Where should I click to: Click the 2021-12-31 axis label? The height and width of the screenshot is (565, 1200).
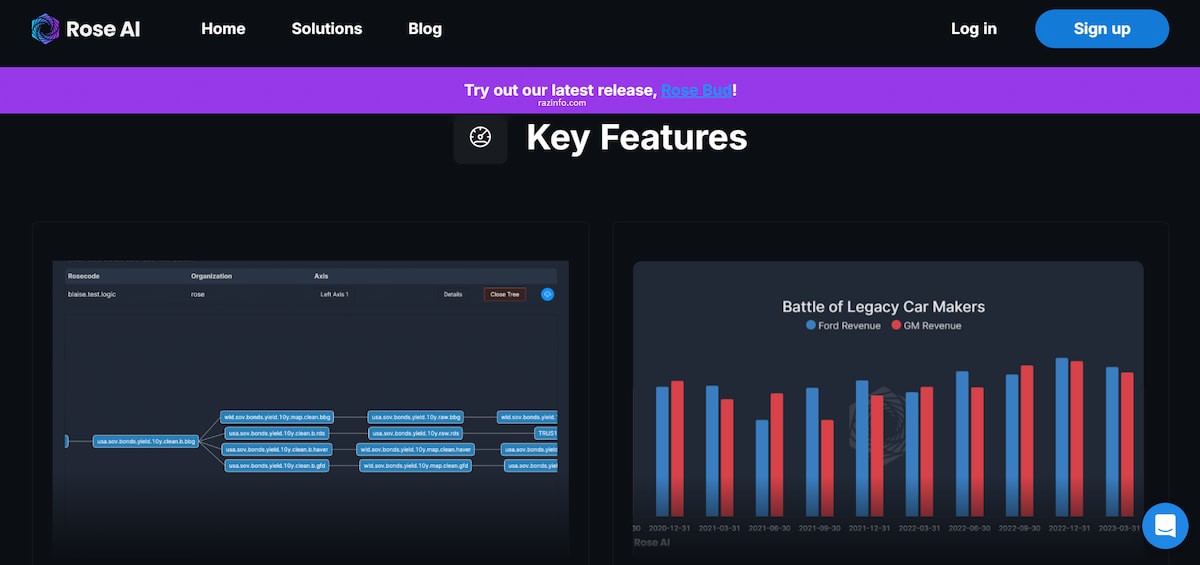point(869,527)
